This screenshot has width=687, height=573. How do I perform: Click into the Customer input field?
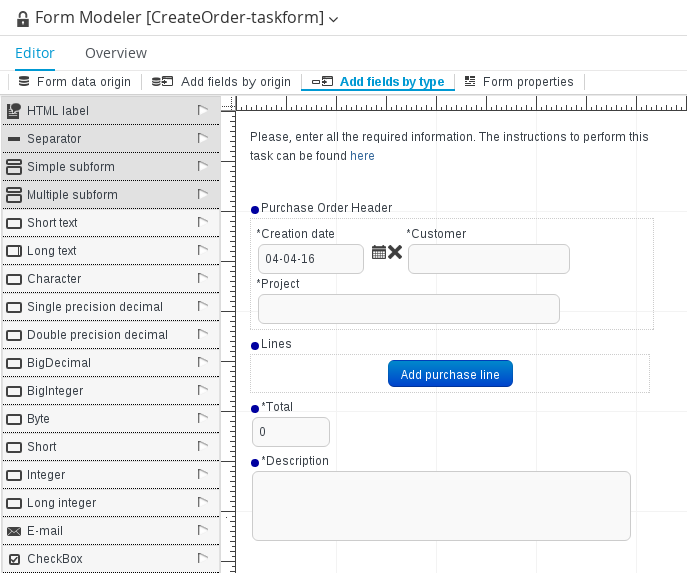[488, 259]
